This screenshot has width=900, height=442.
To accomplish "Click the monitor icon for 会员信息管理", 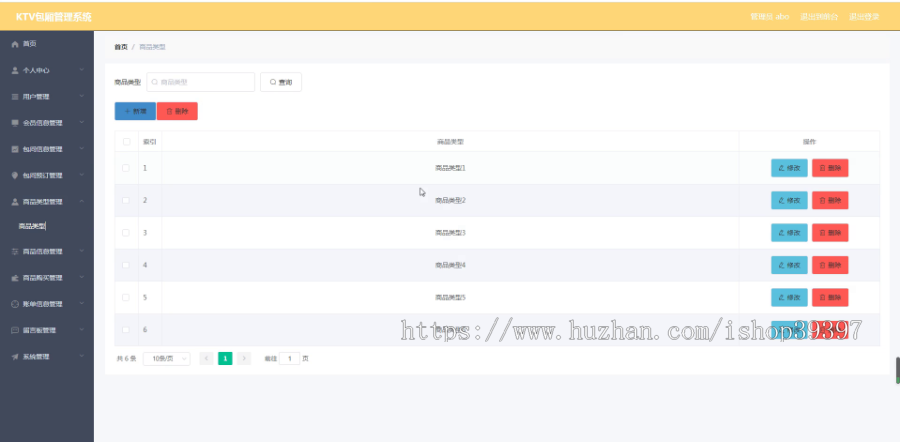I will (15, 123).
